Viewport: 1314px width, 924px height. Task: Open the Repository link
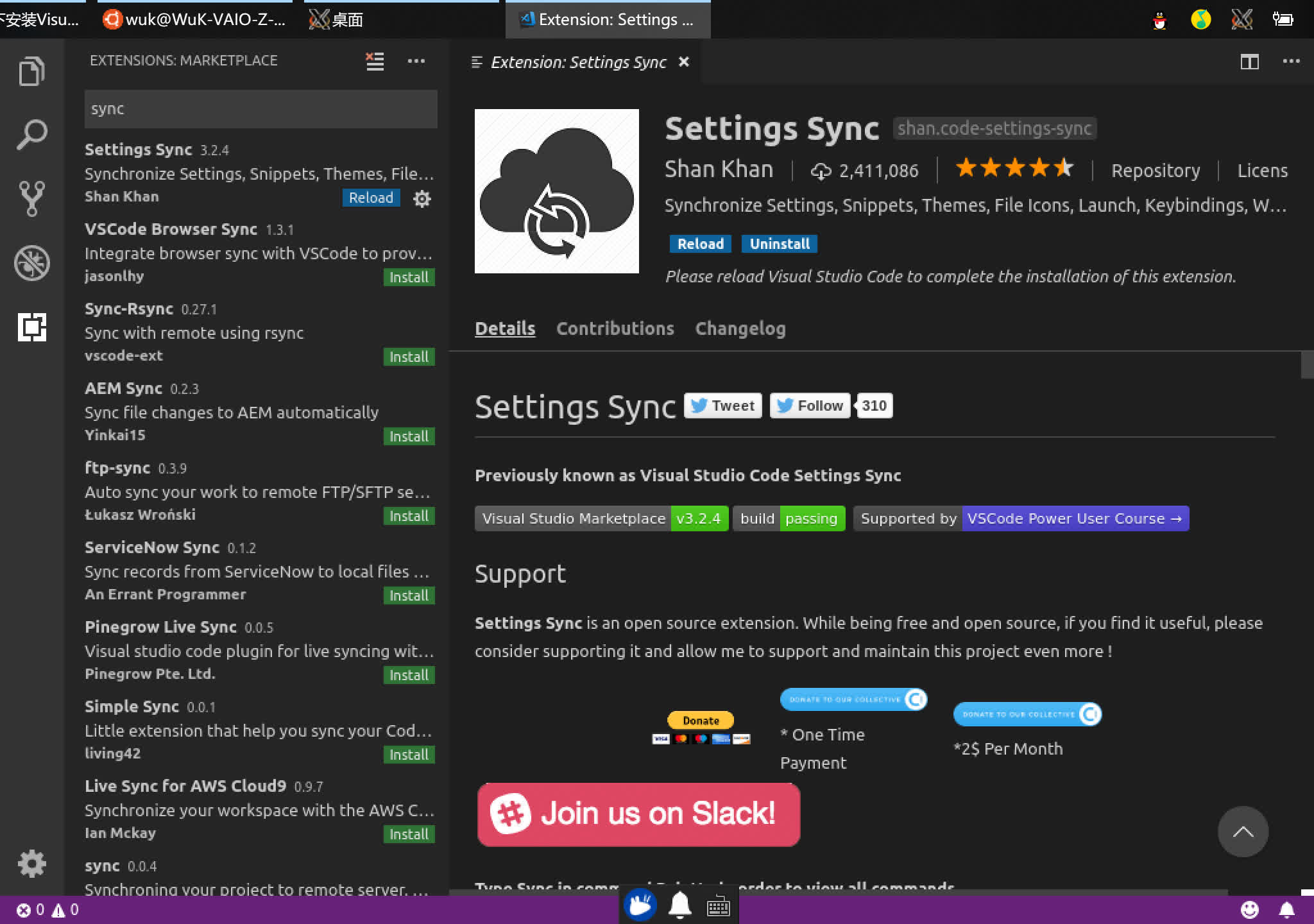pos(1155,171)
